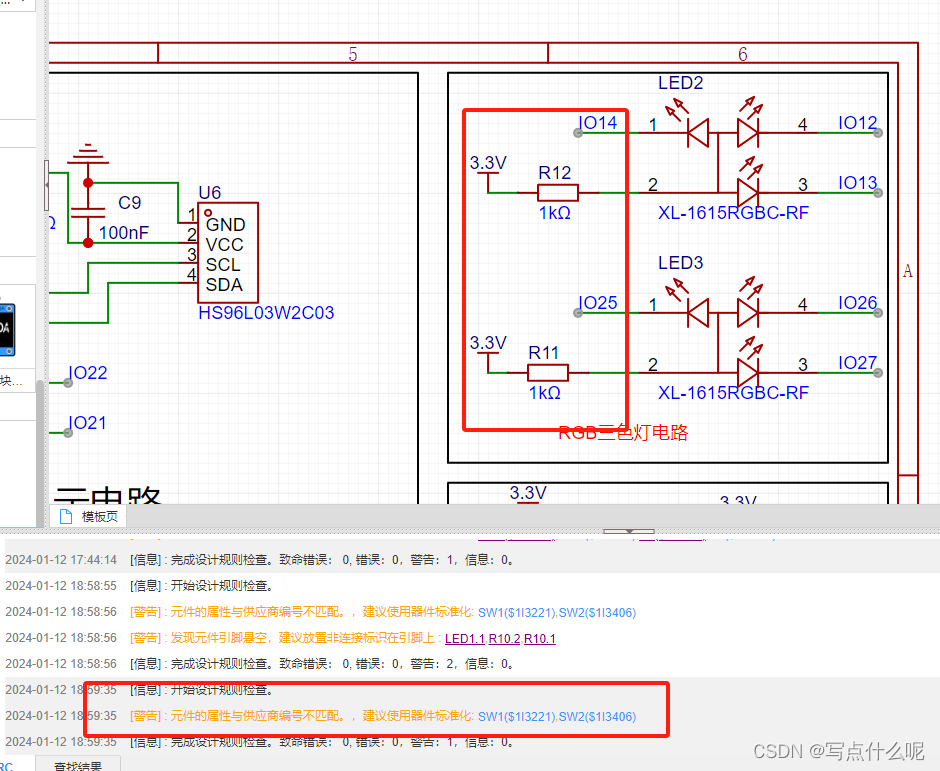Select the R12 resistor symbol
The width and height of the screenshot is (940, 771).
[x=558, y=193]
